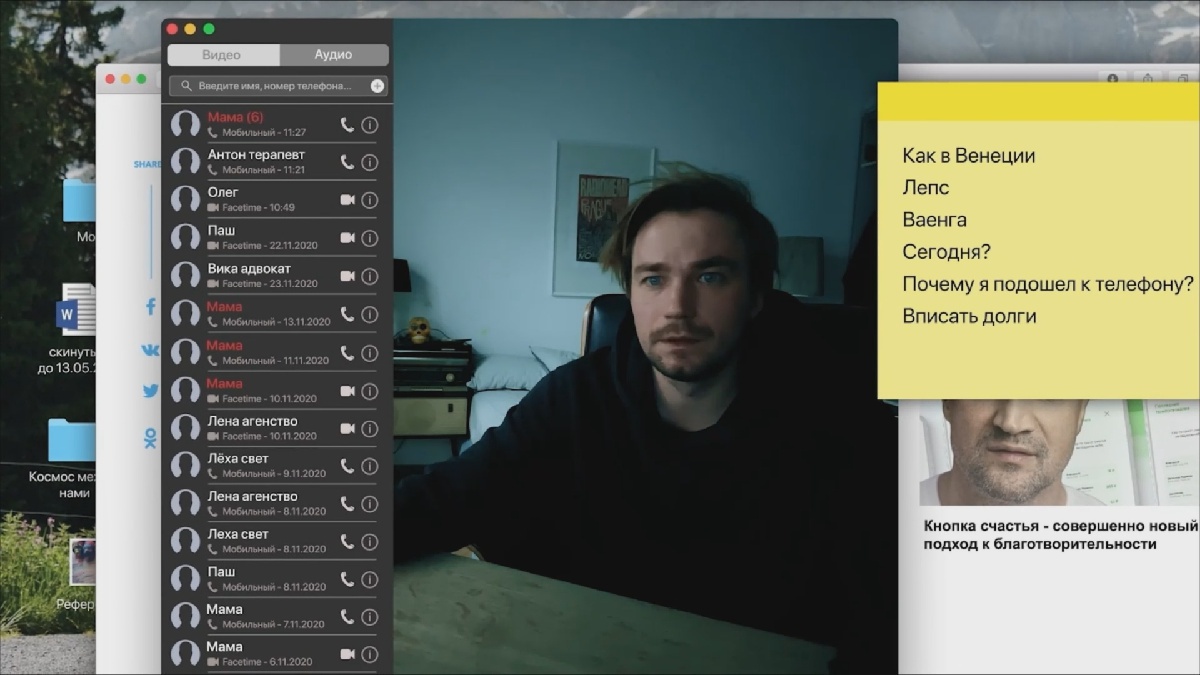1200x675 pixels.
Task: Show info for Лена агенство 10.11.2020 call
Action: pos(369,428)
